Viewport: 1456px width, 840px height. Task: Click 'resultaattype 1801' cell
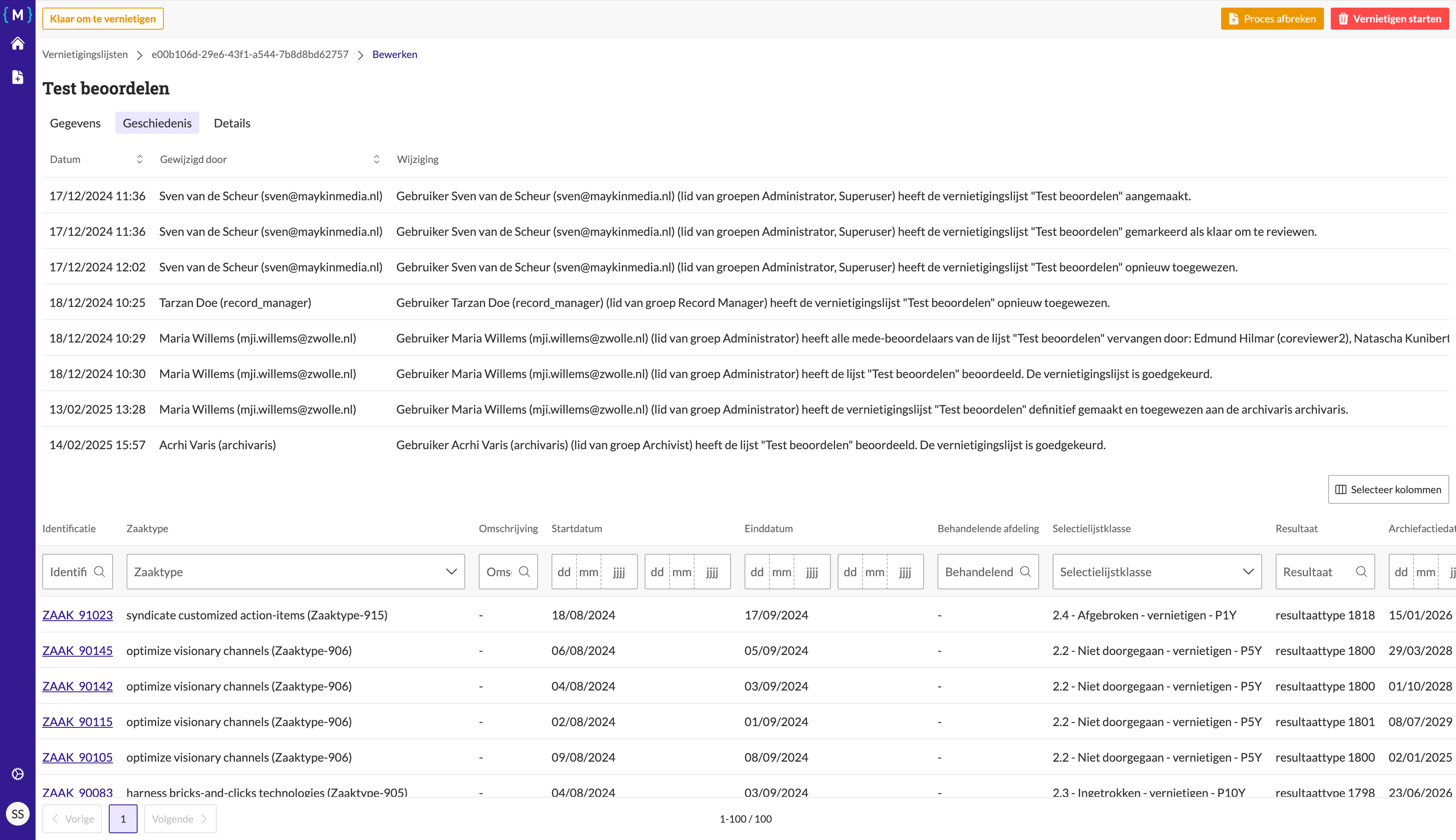[x=1324, y=722]
